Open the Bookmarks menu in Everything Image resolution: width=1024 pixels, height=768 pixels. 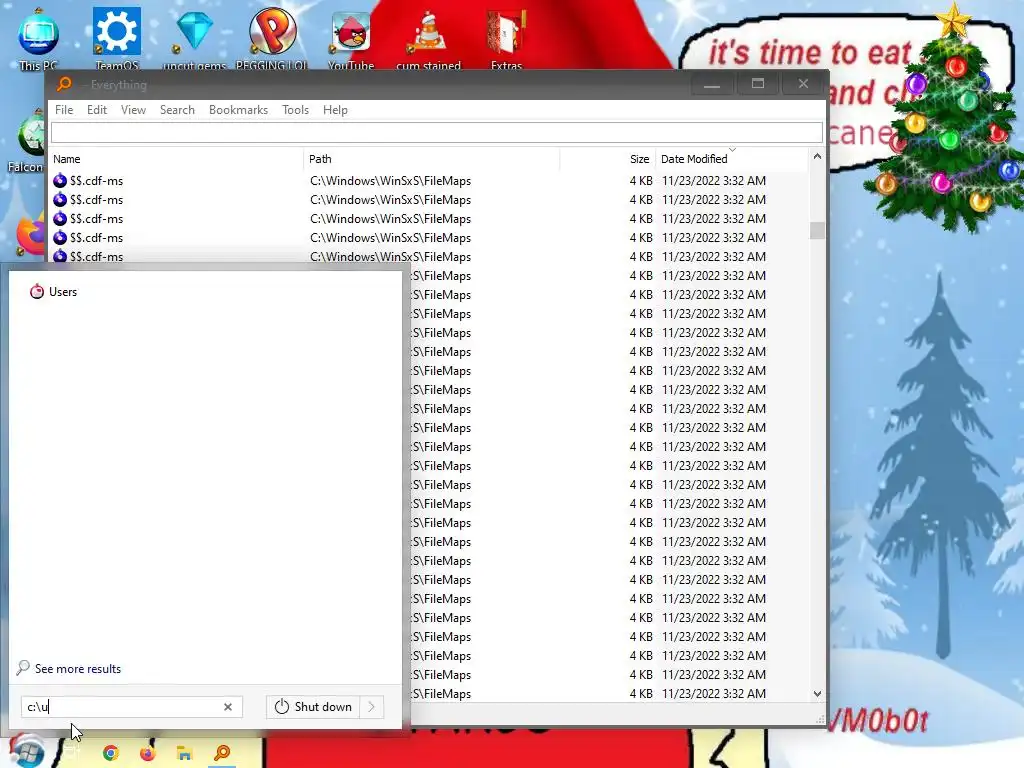(238, 110)
